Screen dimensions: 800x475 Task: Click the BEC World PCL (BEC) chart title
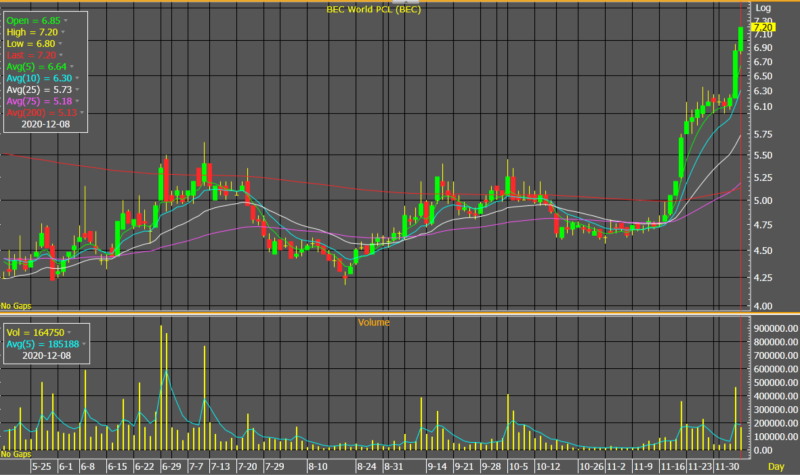coord(373,9)
